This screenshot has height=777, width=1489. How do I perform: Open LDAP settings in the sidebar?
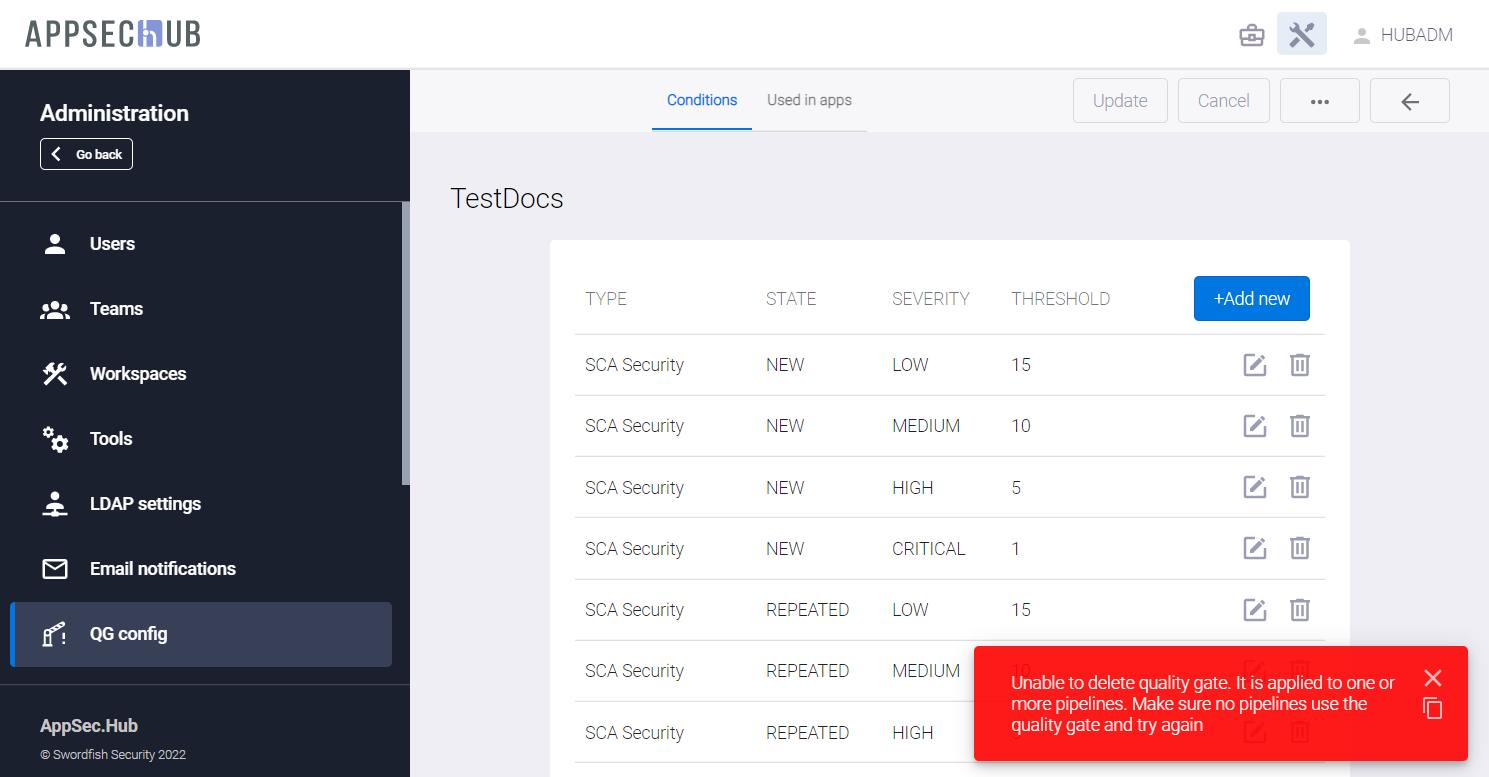coord(145,504)
